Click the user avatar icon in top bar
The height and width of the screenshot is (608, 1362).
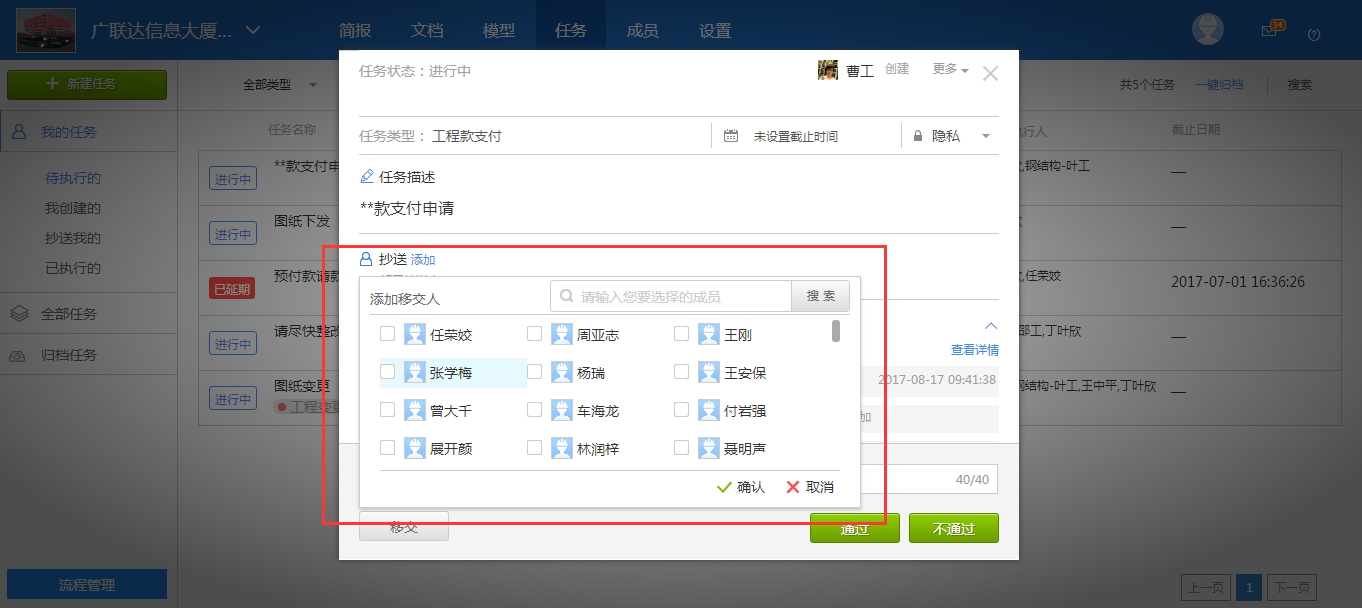coord(1207,29)
